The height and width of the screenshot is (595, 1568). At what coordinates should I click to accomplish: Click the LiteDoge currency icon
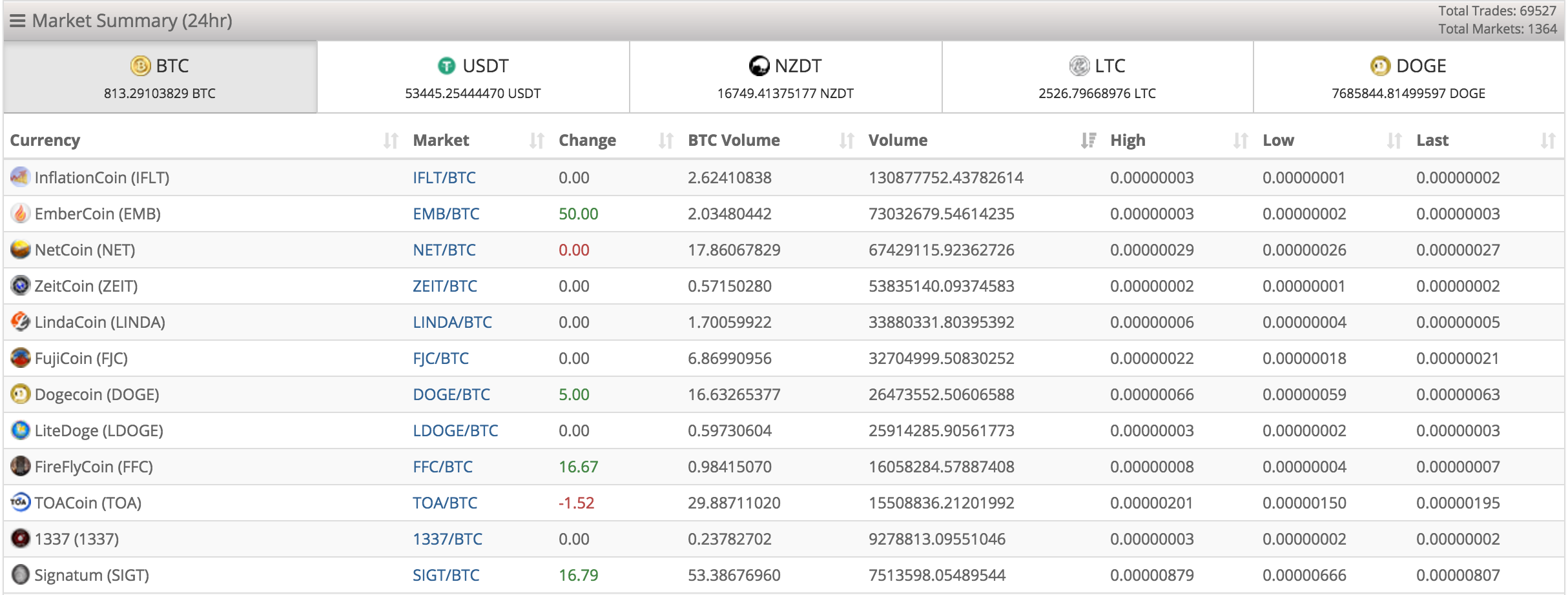coord(20,430)
